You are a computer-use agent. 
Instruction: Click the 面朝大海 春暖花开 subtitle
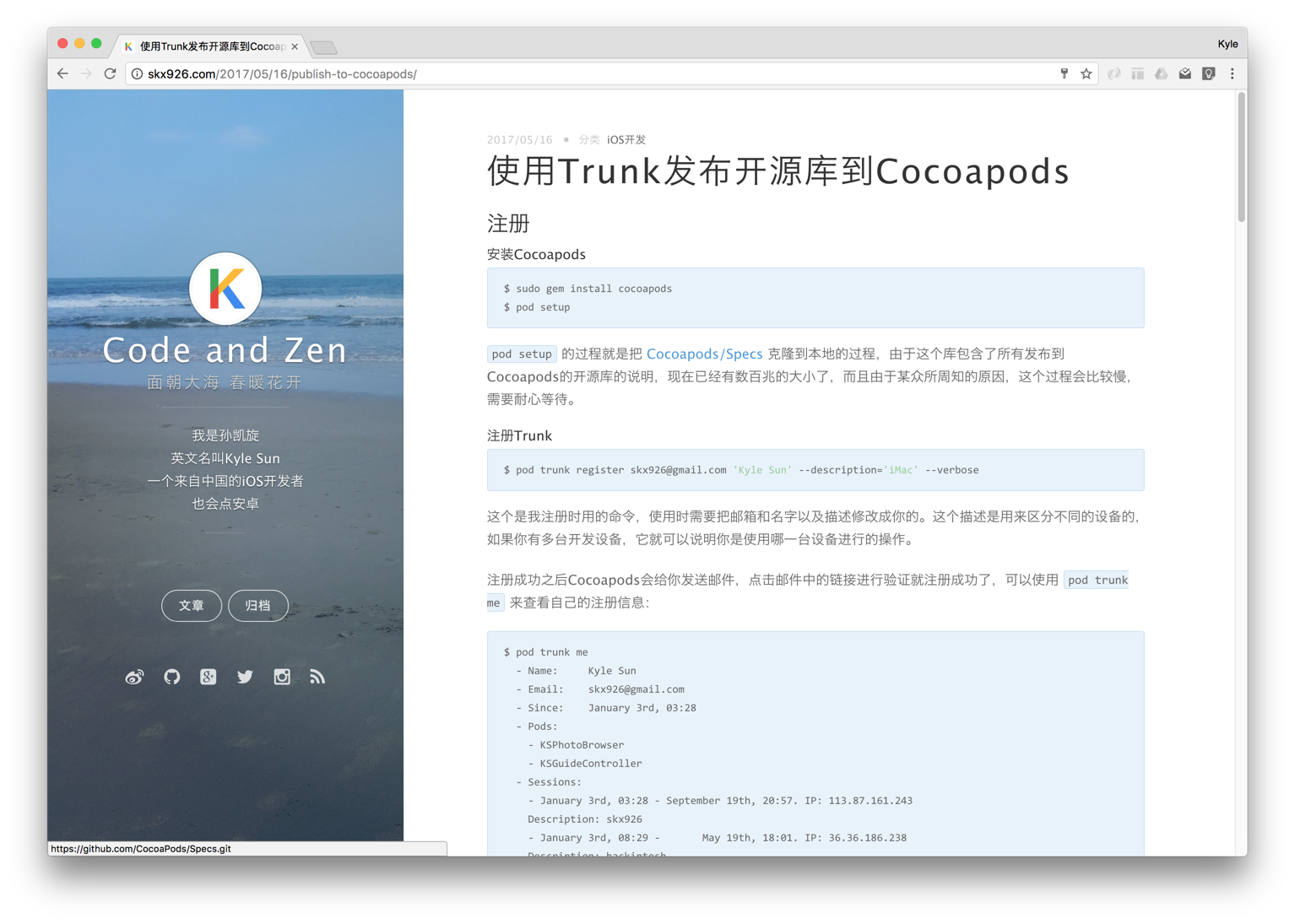(225, 382)
